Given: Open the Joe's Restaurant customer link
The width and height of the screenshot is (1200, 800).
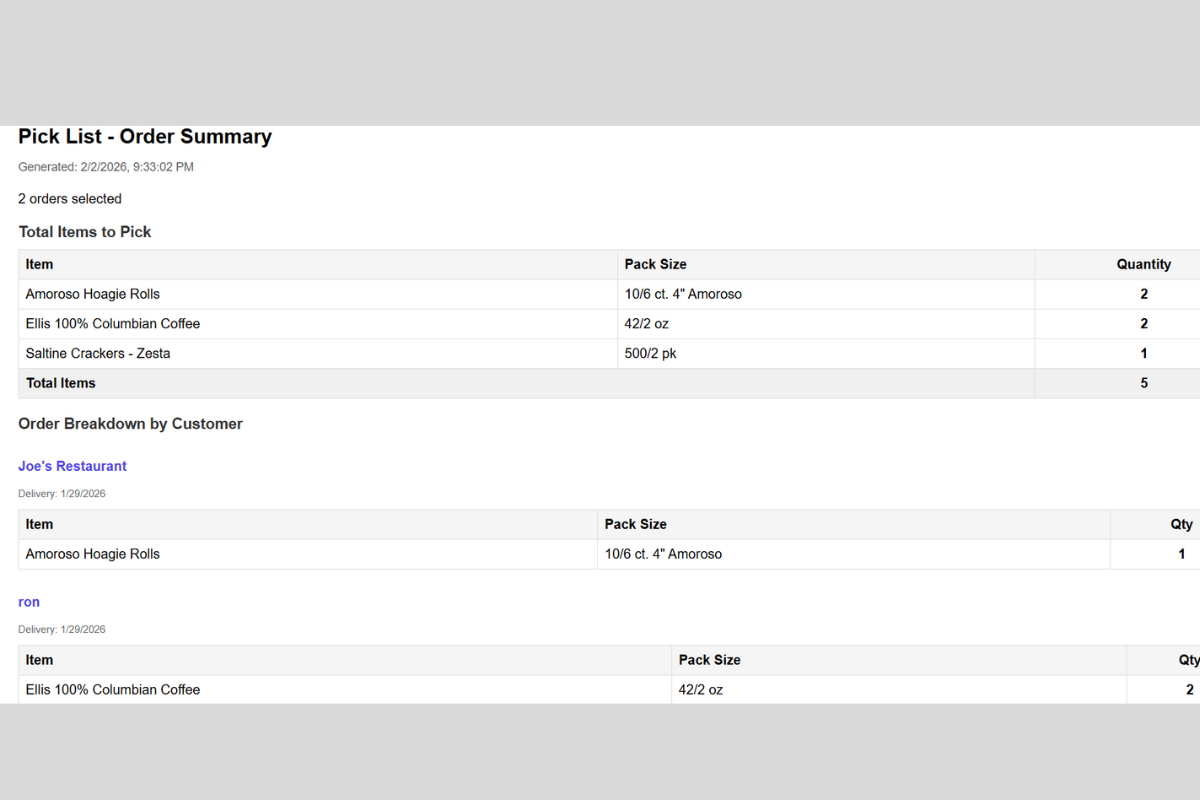Looking at the screenshot, I should [x=72, y=466].
